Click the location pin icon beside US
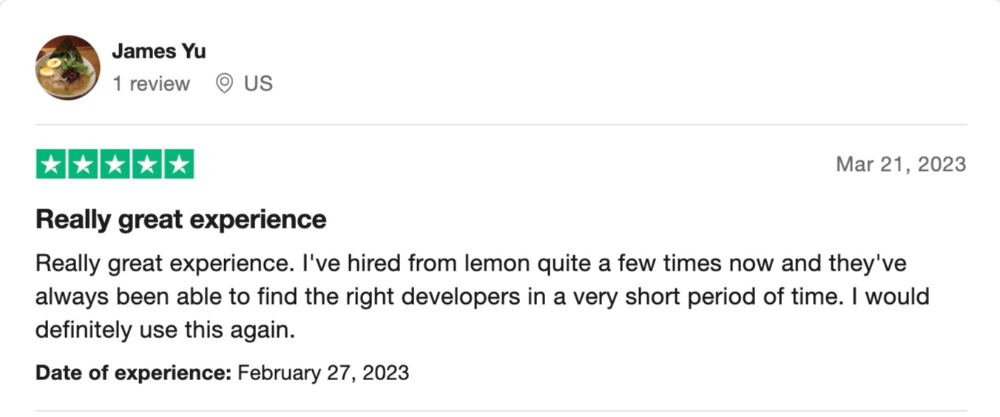The height and width of the screenshot is (417, 1000). point(224,84)
